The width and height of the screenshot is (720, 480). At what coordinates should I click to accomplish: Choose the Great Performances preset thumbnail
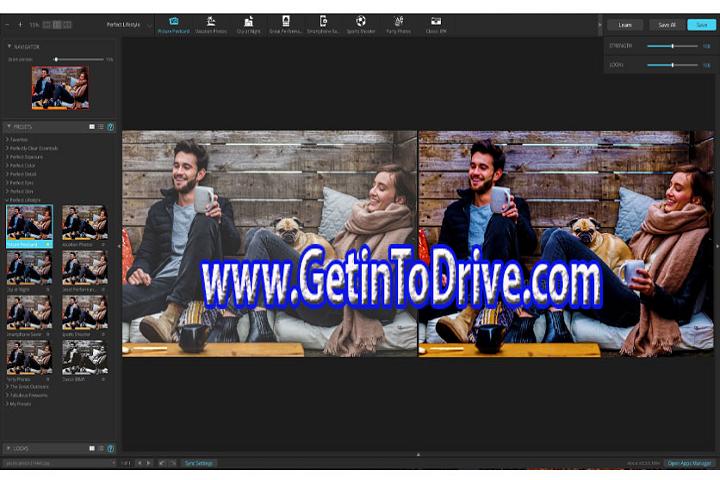pyautogui.click(x=85, y=268)
